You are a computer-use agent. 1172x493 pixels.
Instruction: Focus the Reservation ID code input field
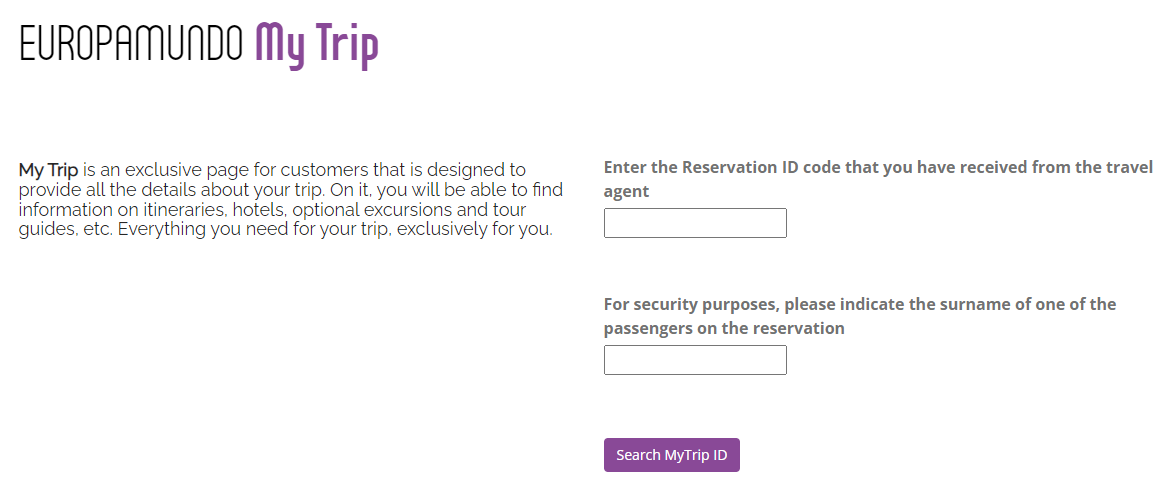click(695, 223)
